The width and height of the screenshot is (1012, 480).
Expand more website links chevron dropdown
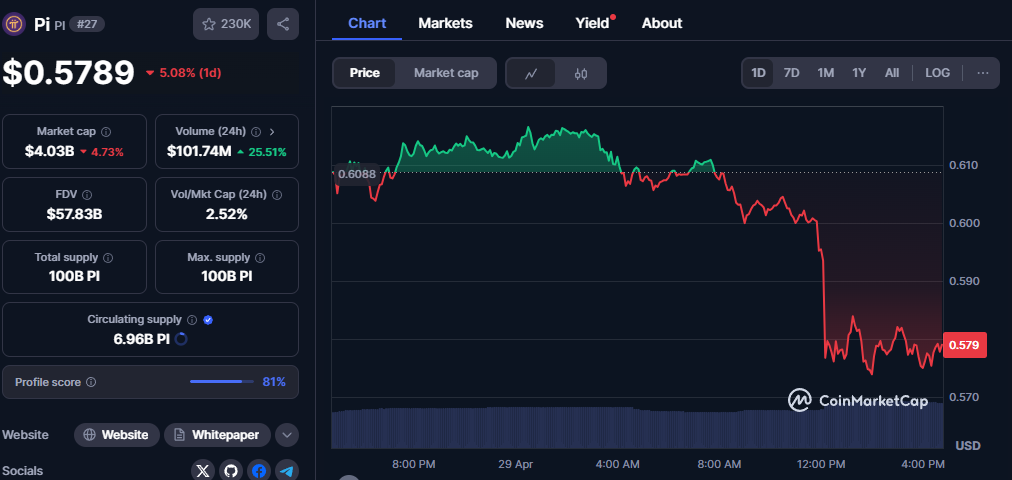point(287,435)
